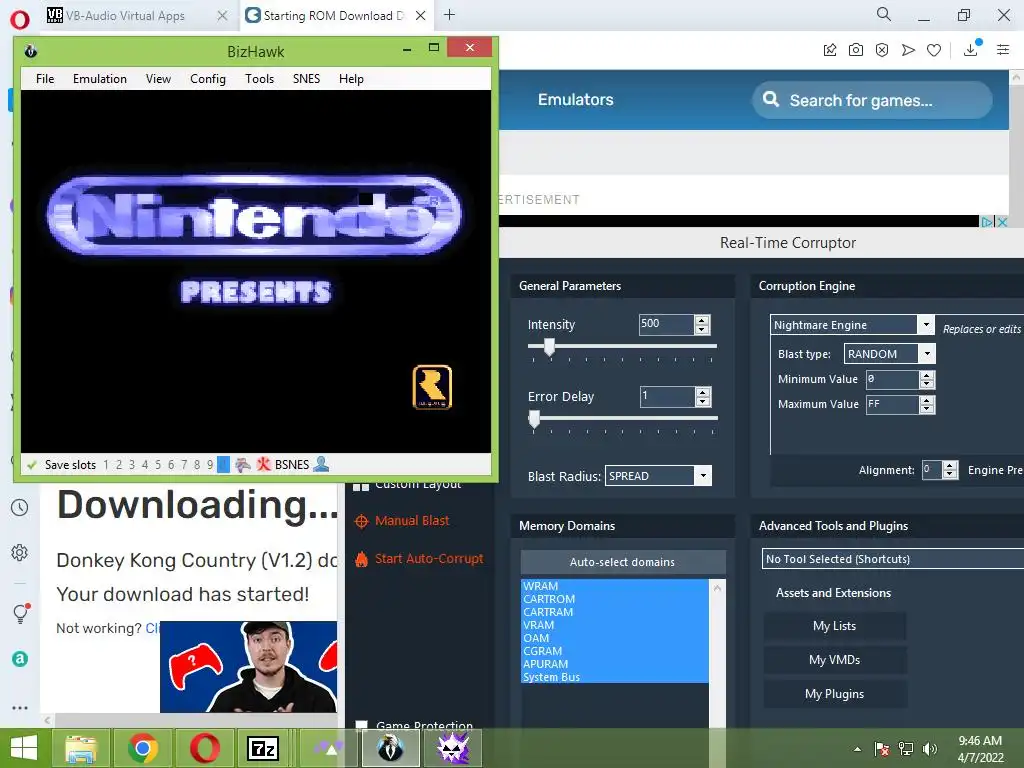Open the Opera main menu logo
This screenshot has width=1024, height=768.
pos(20,19)
